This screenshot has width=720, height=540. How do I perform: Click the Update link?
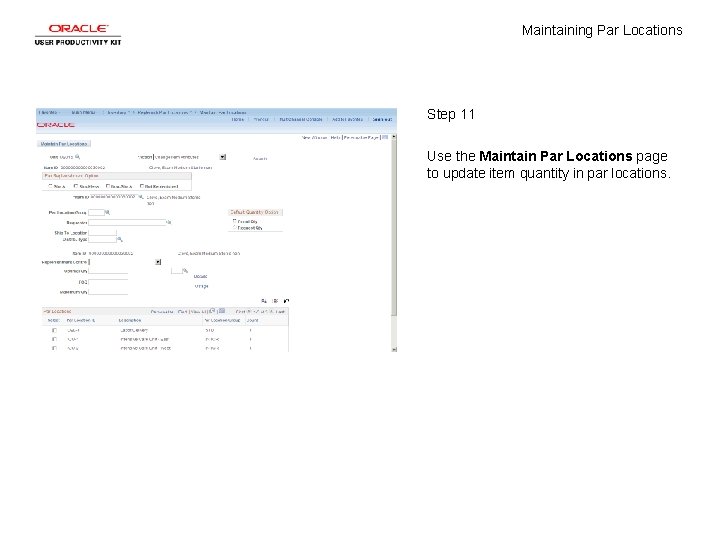(200, 276)
